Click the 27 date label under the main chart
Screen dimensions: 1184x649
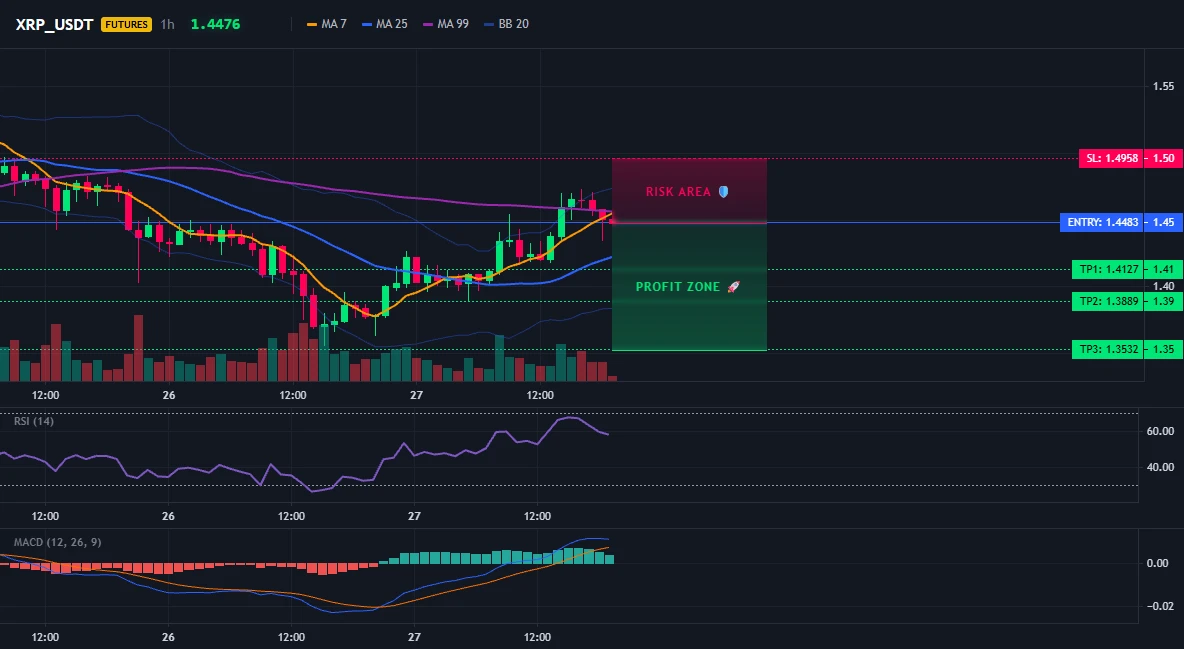[416, 395]
